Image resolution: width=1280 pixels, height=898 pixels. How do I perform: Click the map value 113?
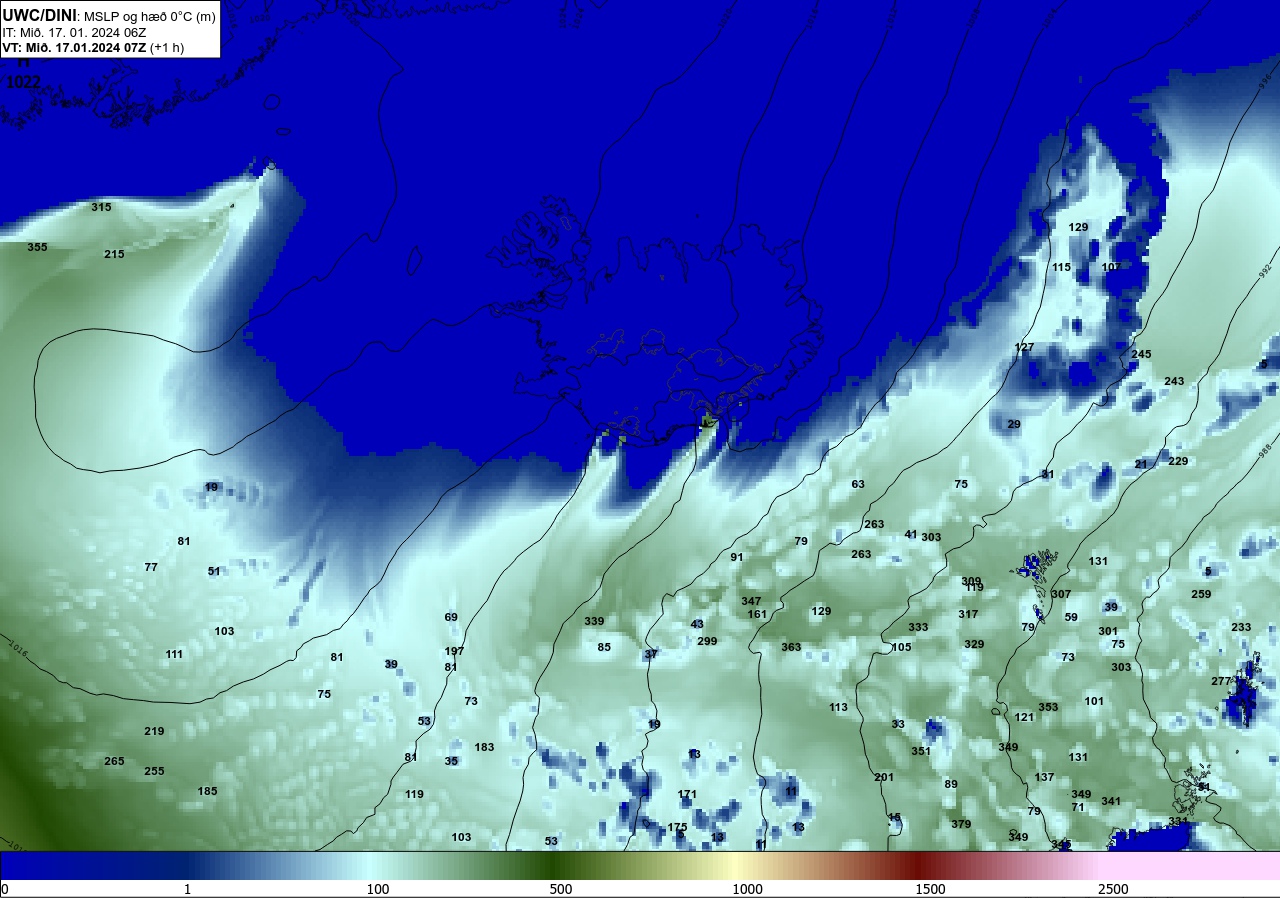(838, 707)
